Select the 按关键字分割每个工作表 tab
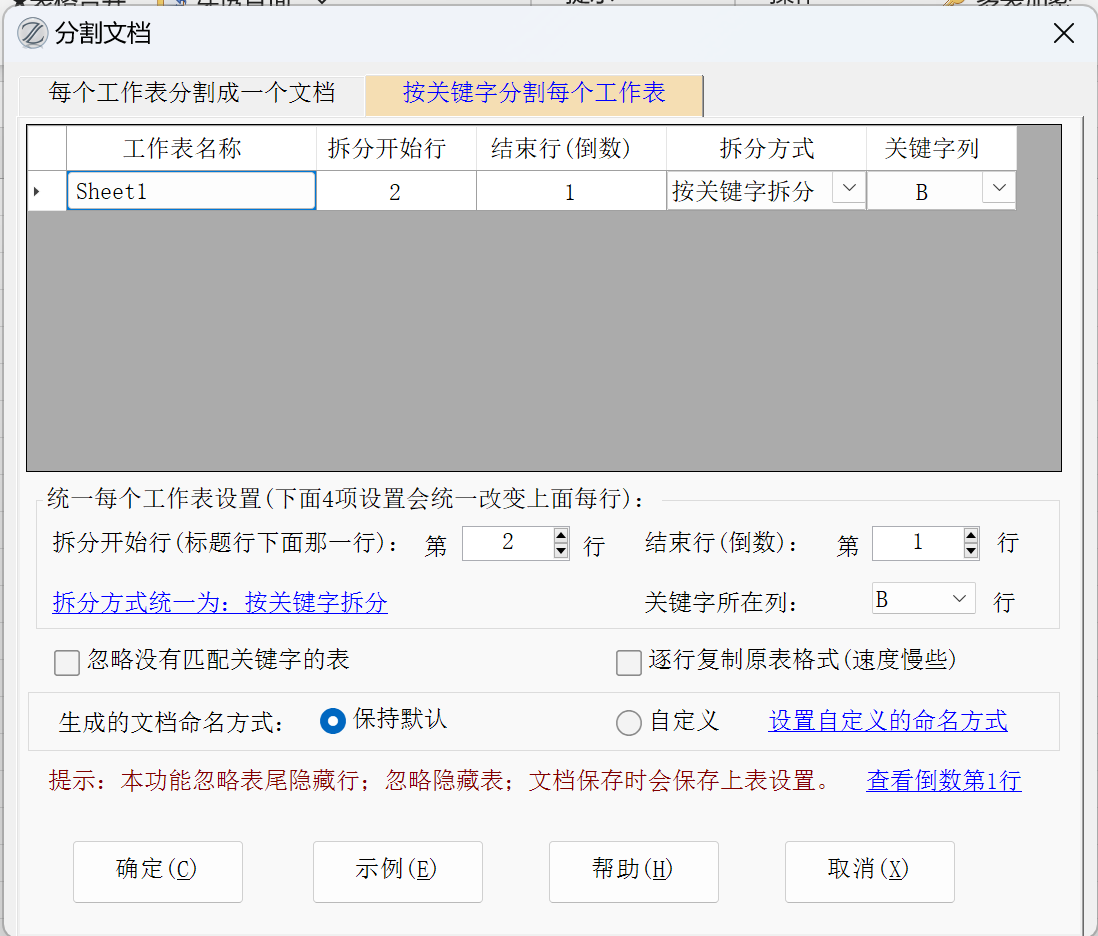 tap(534, 94)
